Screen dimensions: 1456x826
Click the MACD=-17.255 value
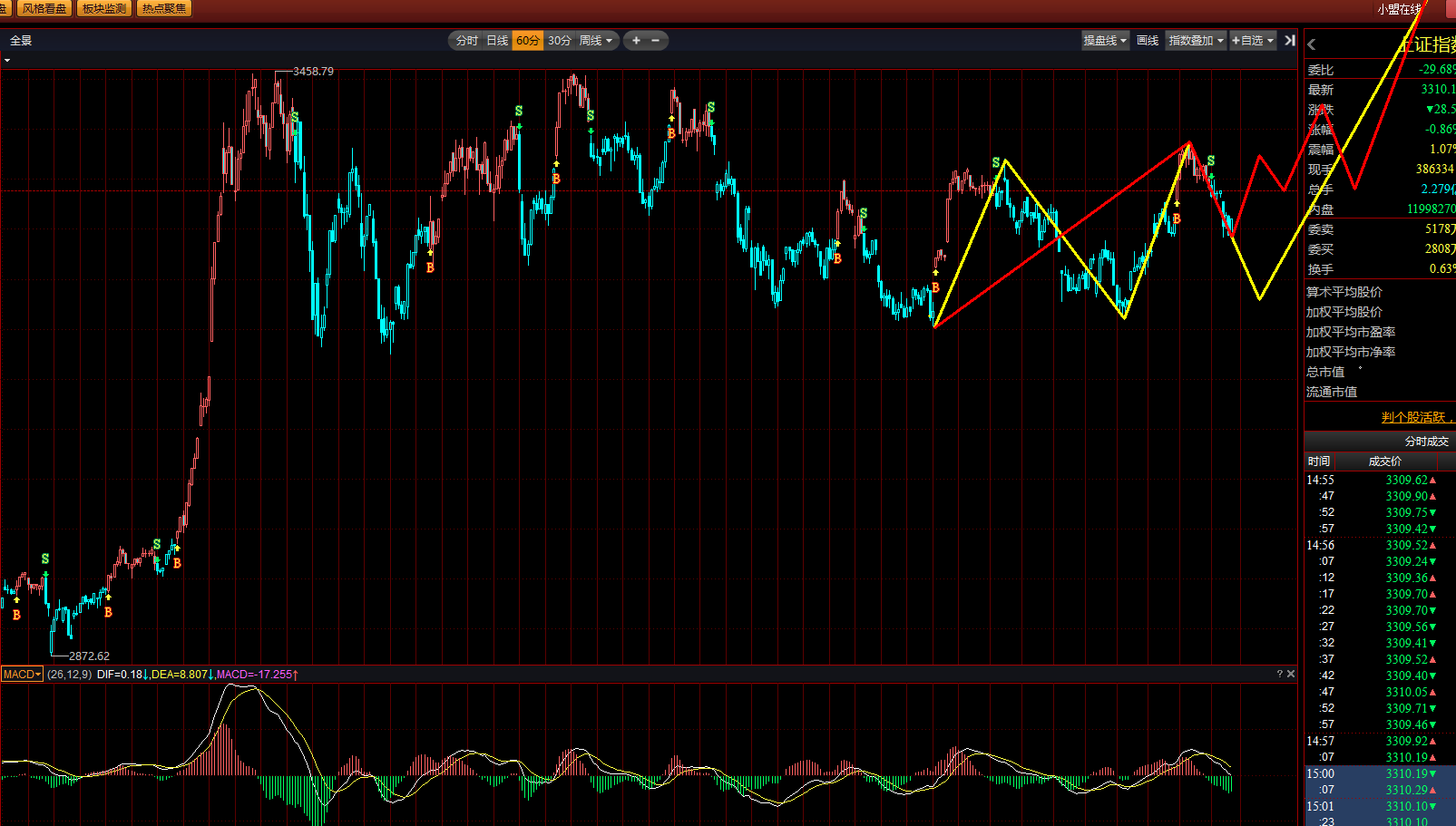[x=255, y=674]
